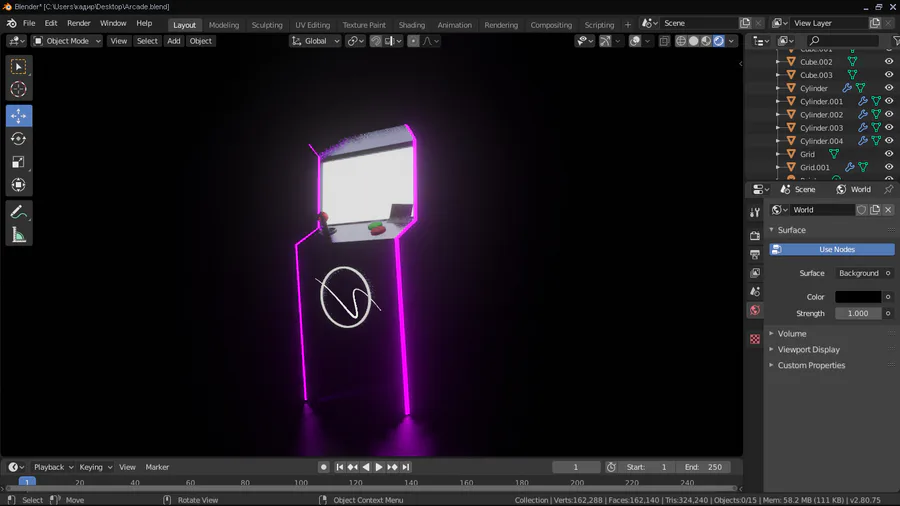Activate the Scale tool
Image resolution: width=900 pixels, height=506 pixels.
(18, 162)
